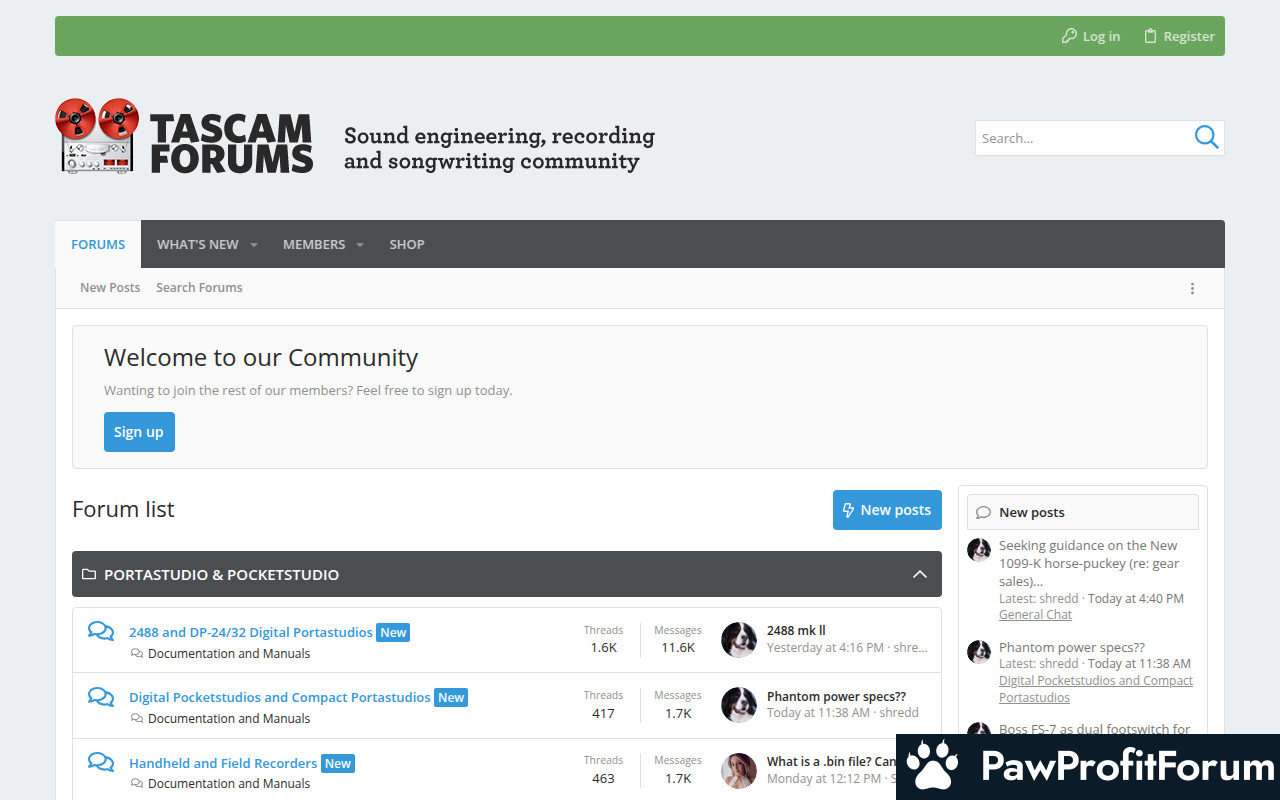Click the 1.6K threads count
Screen dimensions: 1280x800
[x=603, y=648]
